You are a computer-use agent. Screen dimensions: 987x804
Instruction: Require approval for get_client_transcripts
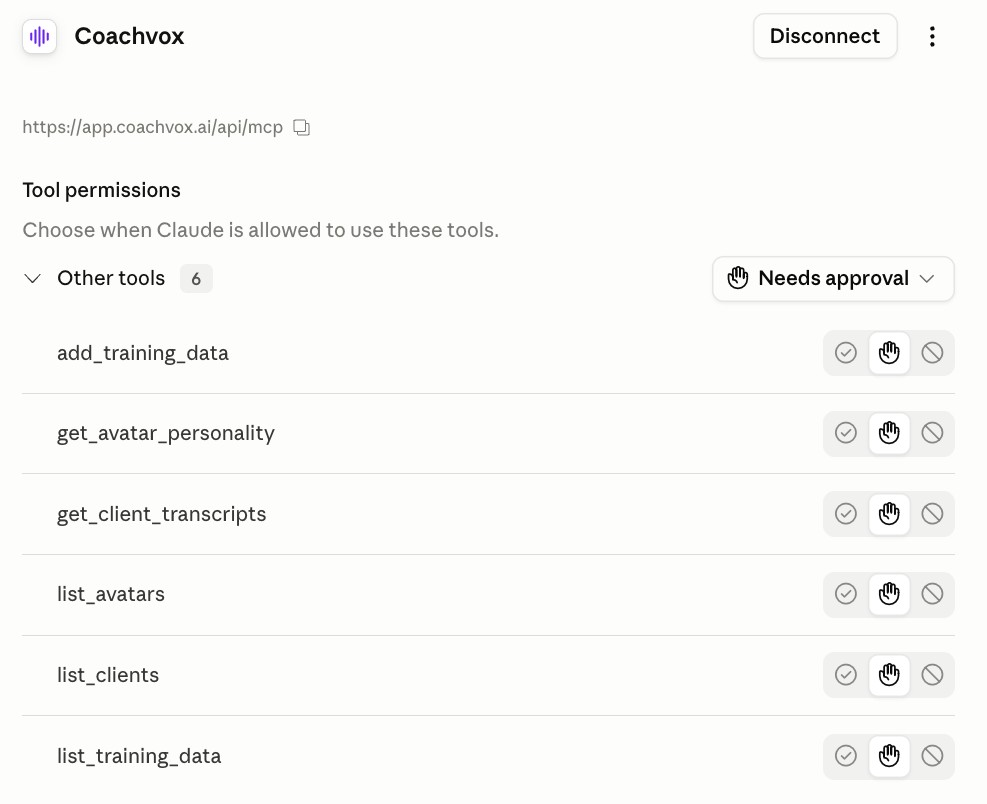click(889, 514)
